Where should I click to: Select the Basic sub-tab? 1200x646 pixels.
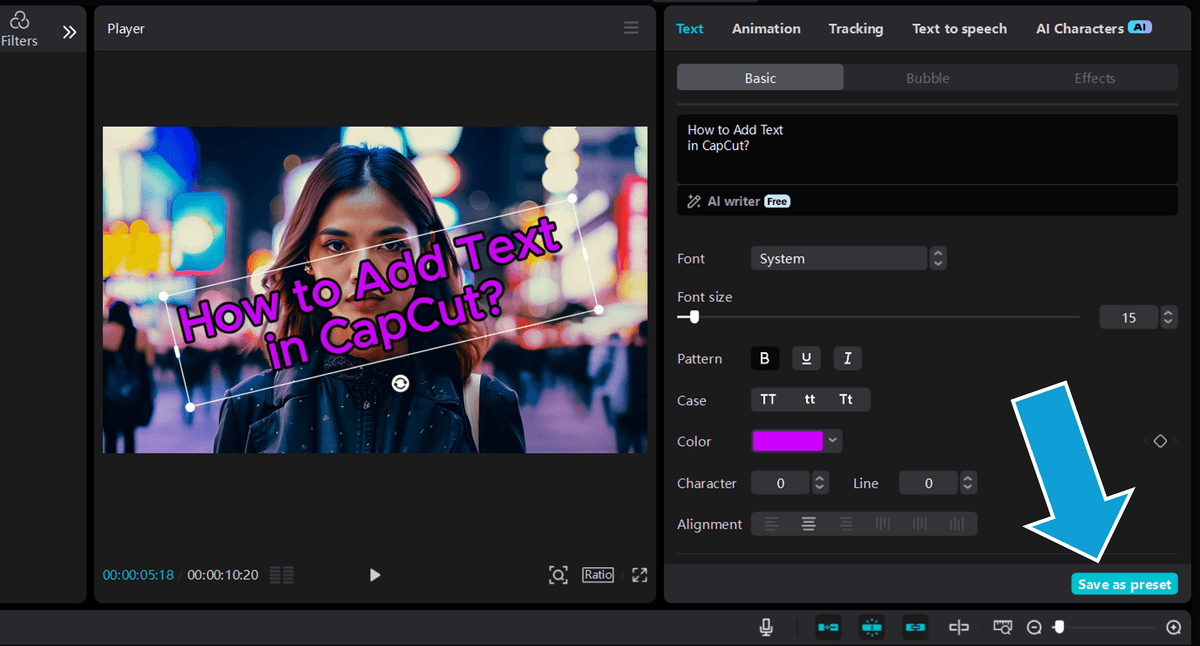tap(760, 78)
